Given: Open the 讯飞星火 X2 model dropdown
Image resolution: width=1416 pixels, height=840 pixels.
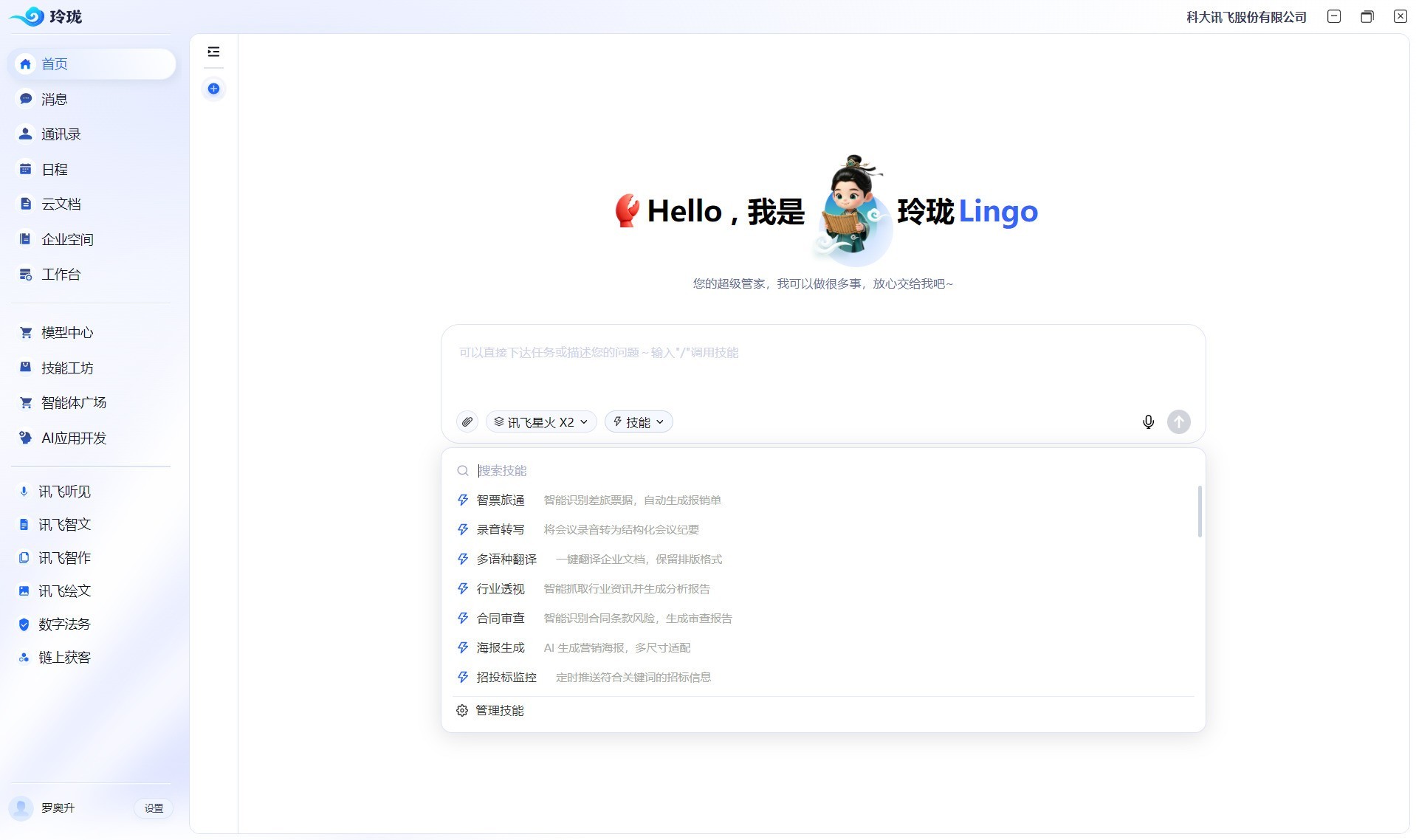Looking at the screenshot, I should [541, 422].
